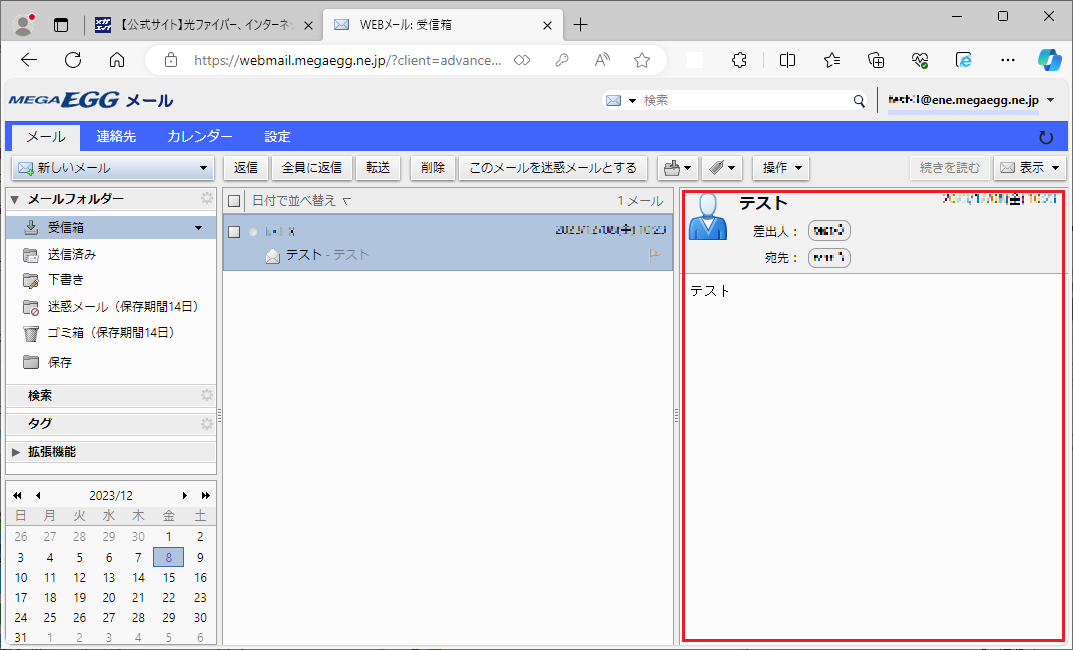Click このメールを迷惑メールとする button
1073x650 pixels.
pyautogui.click(x=553, y=168)
